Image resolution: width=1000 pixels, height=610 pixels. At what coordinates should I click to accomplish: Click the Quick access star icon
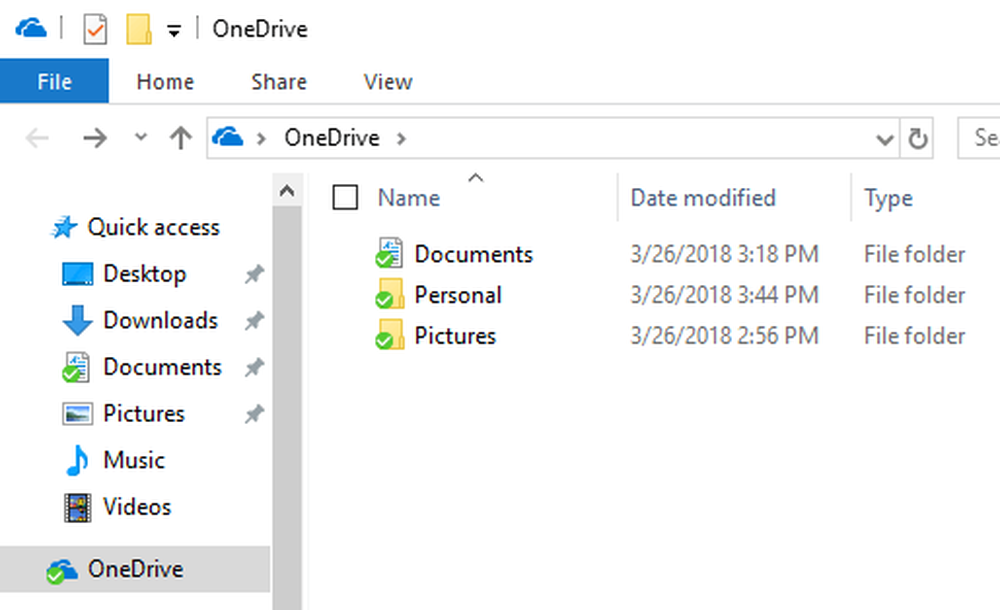(64, 227)
